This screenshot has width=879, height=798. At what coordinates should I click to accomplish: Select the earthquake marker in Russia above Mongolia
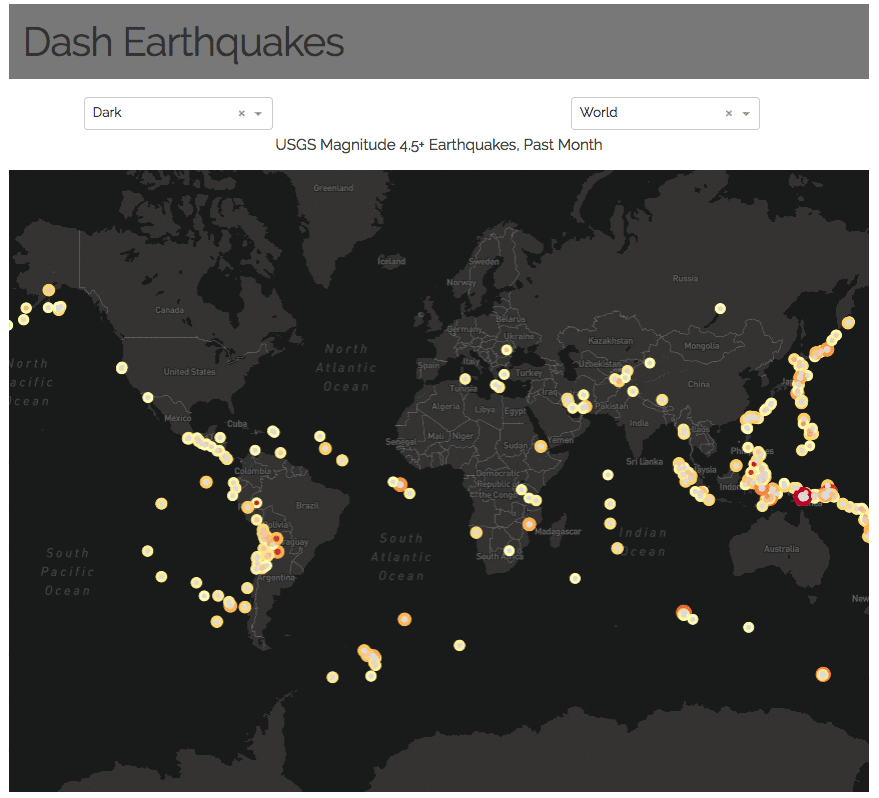click(x=720, y=308)
